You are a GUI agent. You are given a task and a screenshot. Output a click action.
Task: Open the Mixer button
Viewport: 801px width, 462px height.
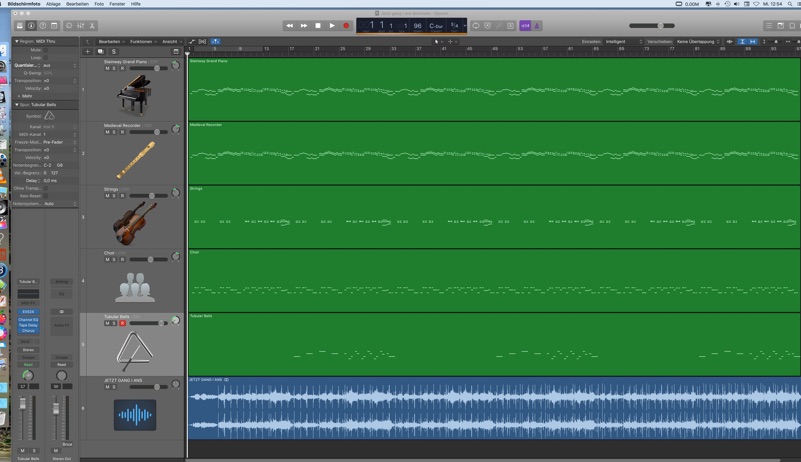(81, 26)
